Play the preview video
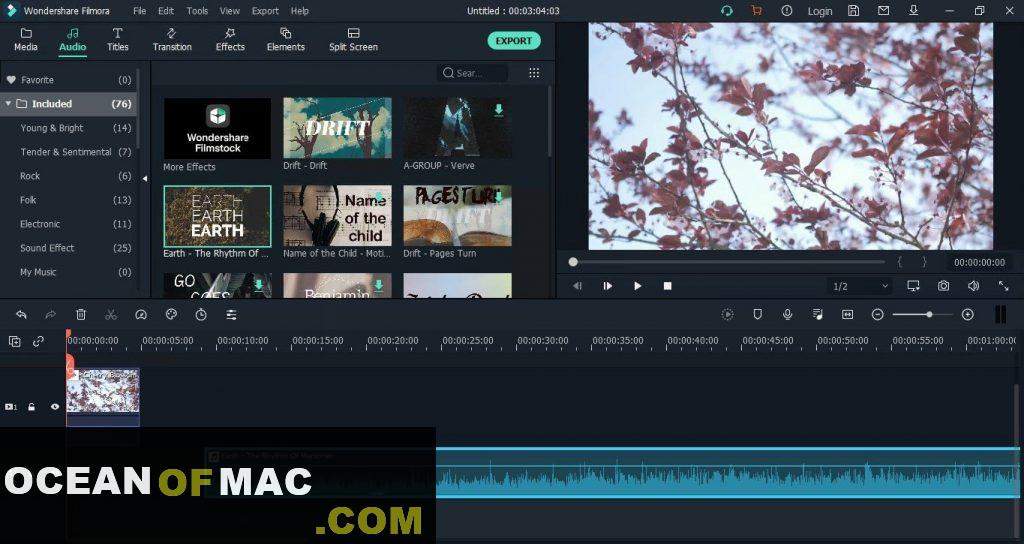The width and height of the screenshot is (1024, 544). 637,286
